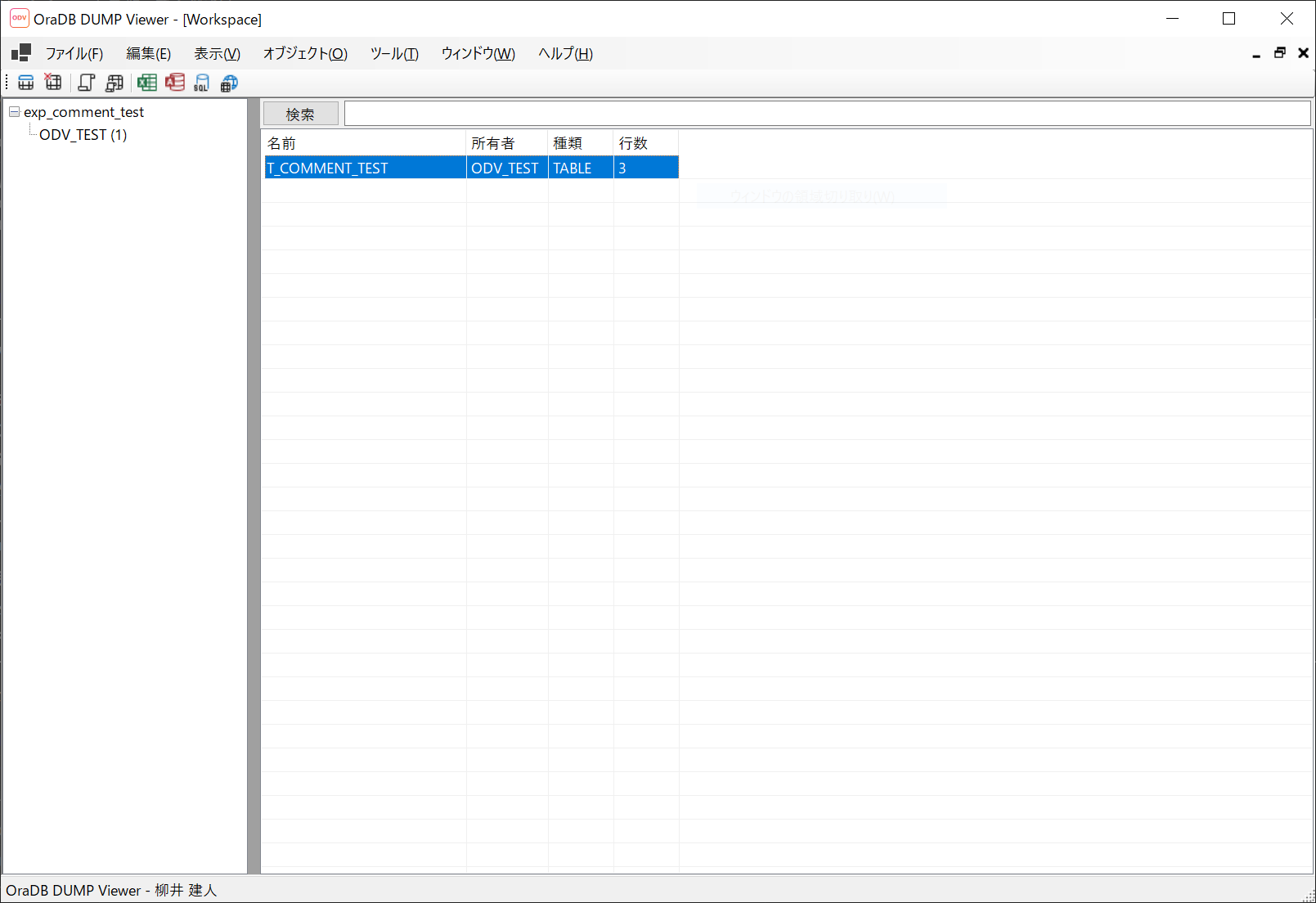The image size is (1316, 903).
Task: Select the ODV_TEST node in the tree
Action: pos(83,134)
